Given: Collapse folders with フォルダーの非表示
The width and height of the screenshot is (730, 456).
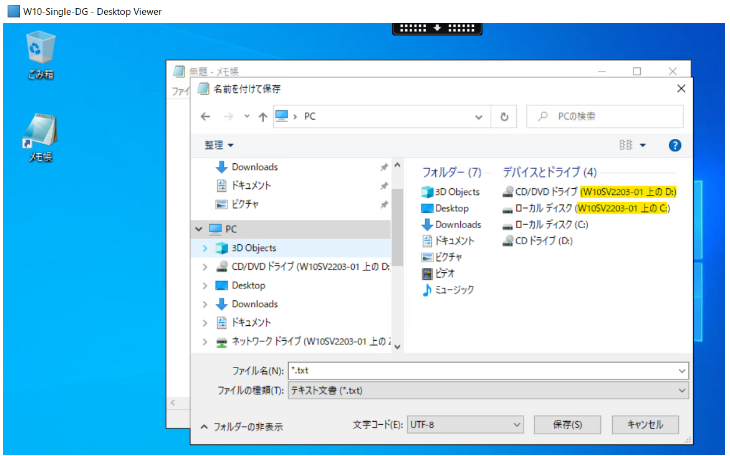Looking at the screenshot, I should 242,427.
